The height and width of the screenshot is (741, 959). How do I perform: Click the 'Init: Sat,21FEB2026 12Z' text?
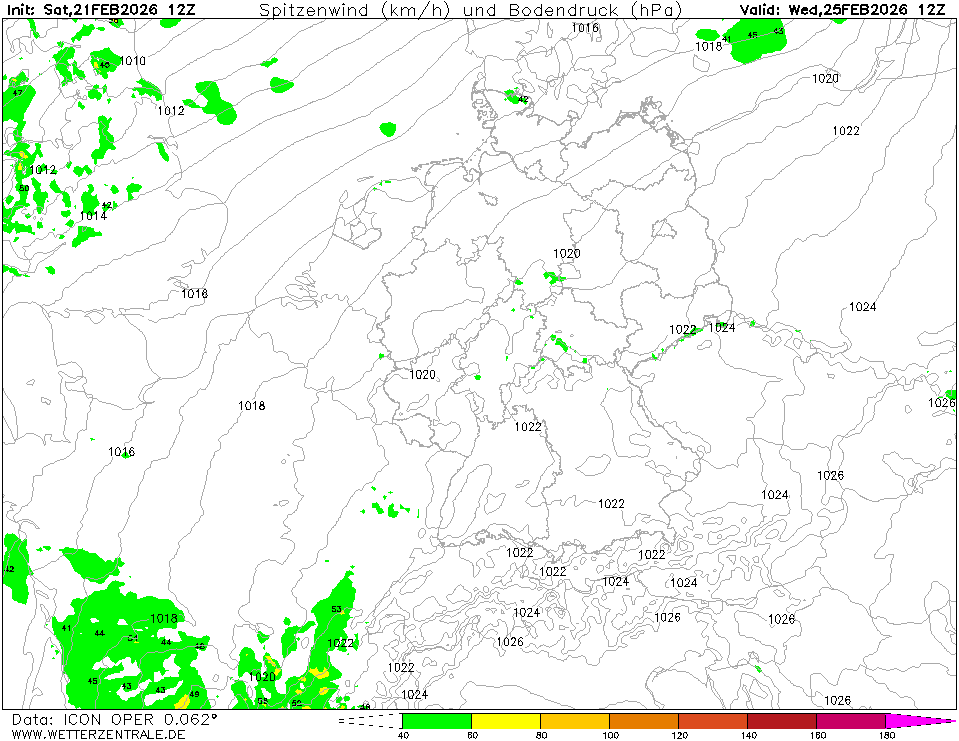[x=102, y=9]
